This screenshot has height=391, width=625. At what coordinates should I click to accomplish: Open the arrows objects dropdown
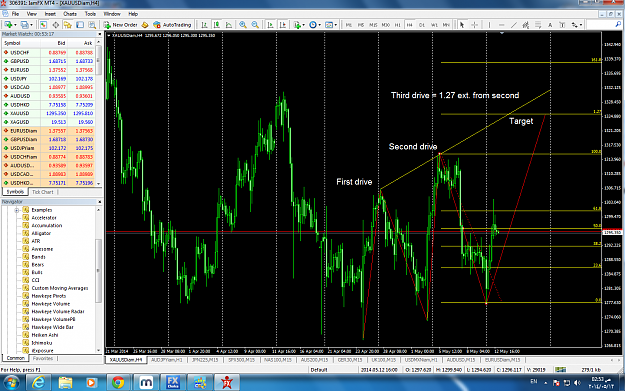(577, 25)
